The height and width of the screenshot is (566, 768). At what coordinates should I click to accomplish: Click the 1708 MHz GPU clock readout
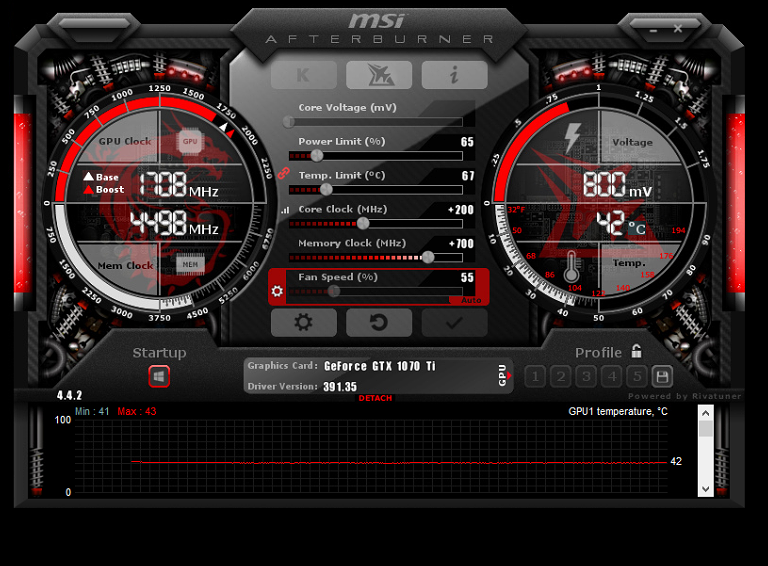click(179, 184)
